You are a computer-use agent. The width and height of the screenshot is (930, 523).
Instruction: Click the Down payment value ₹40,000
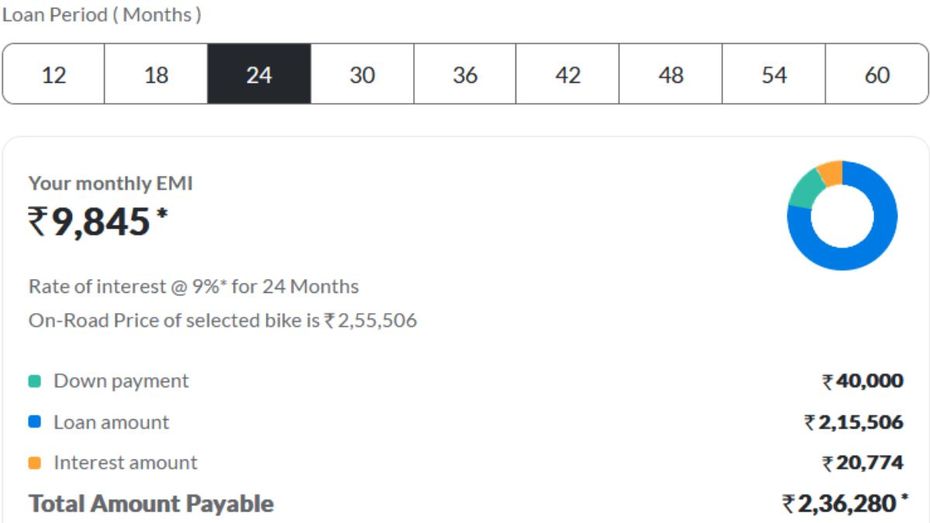(x=863, y=381)
